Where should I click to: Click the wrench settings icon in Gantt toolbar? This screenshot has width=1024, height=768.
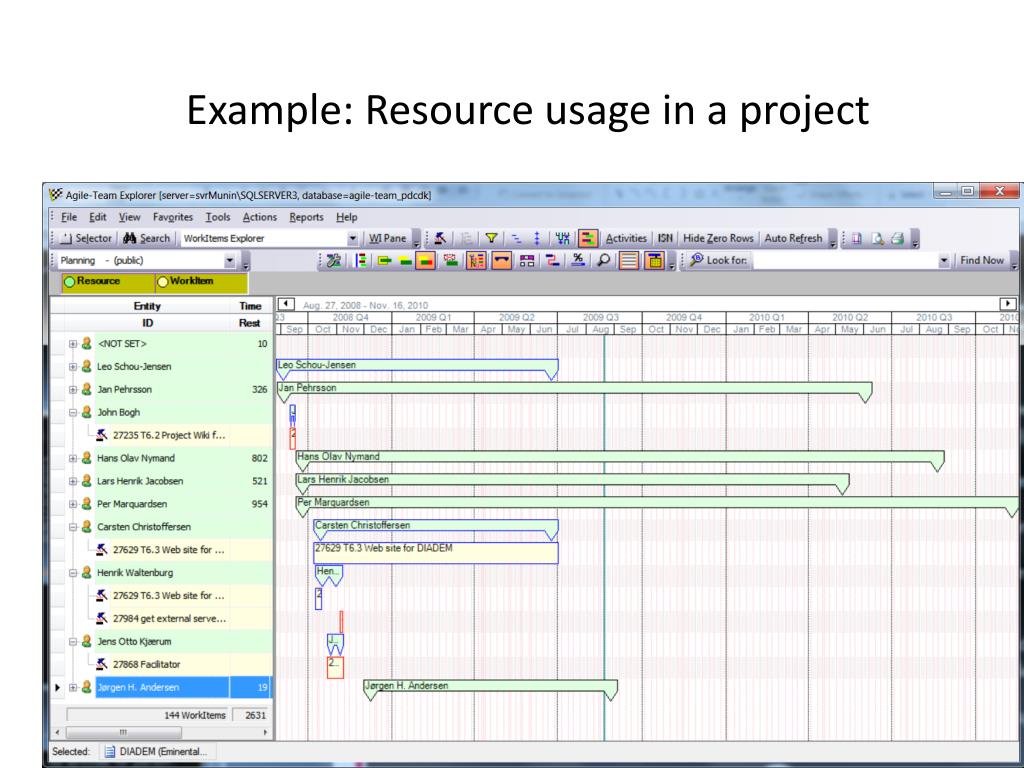tap(331, 261)
